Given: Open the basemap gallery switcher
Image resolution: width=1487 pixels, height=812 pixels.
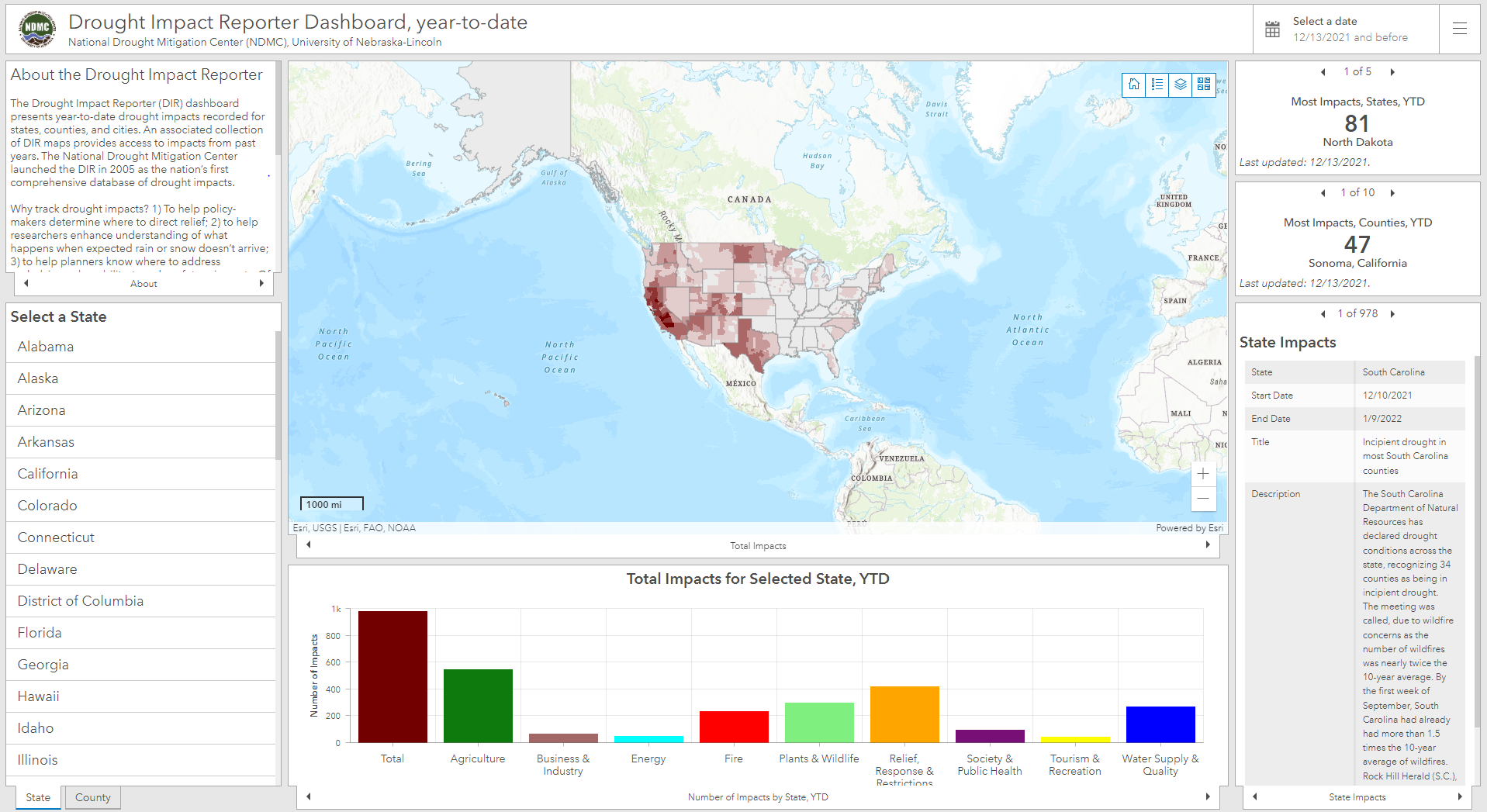Looking at the screenshot, I should coord(1204,85).
